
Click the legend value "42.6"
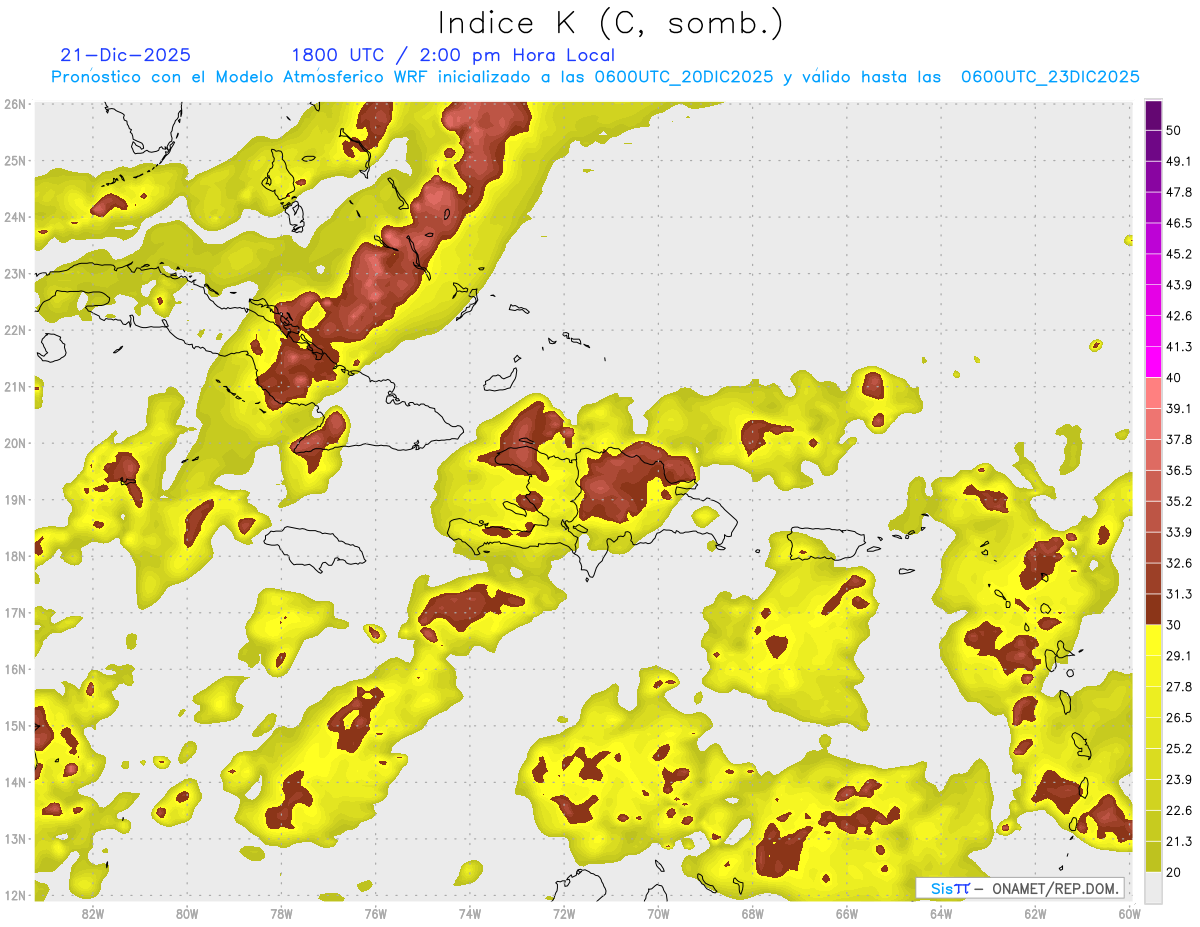(x=1178, y=316)
